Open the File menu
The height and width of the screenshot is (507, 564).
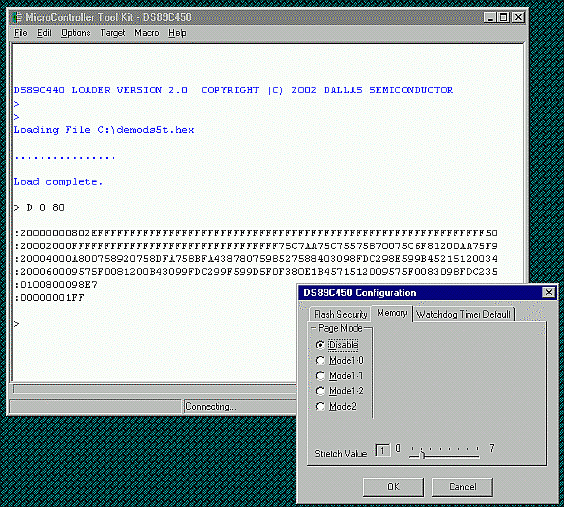pos(21,33)
